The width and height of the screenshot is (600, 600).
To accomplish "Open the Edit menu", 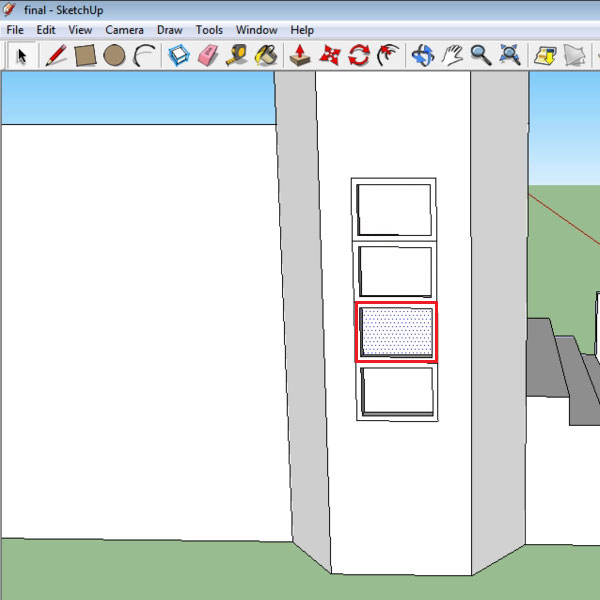I will coord(46,30).
